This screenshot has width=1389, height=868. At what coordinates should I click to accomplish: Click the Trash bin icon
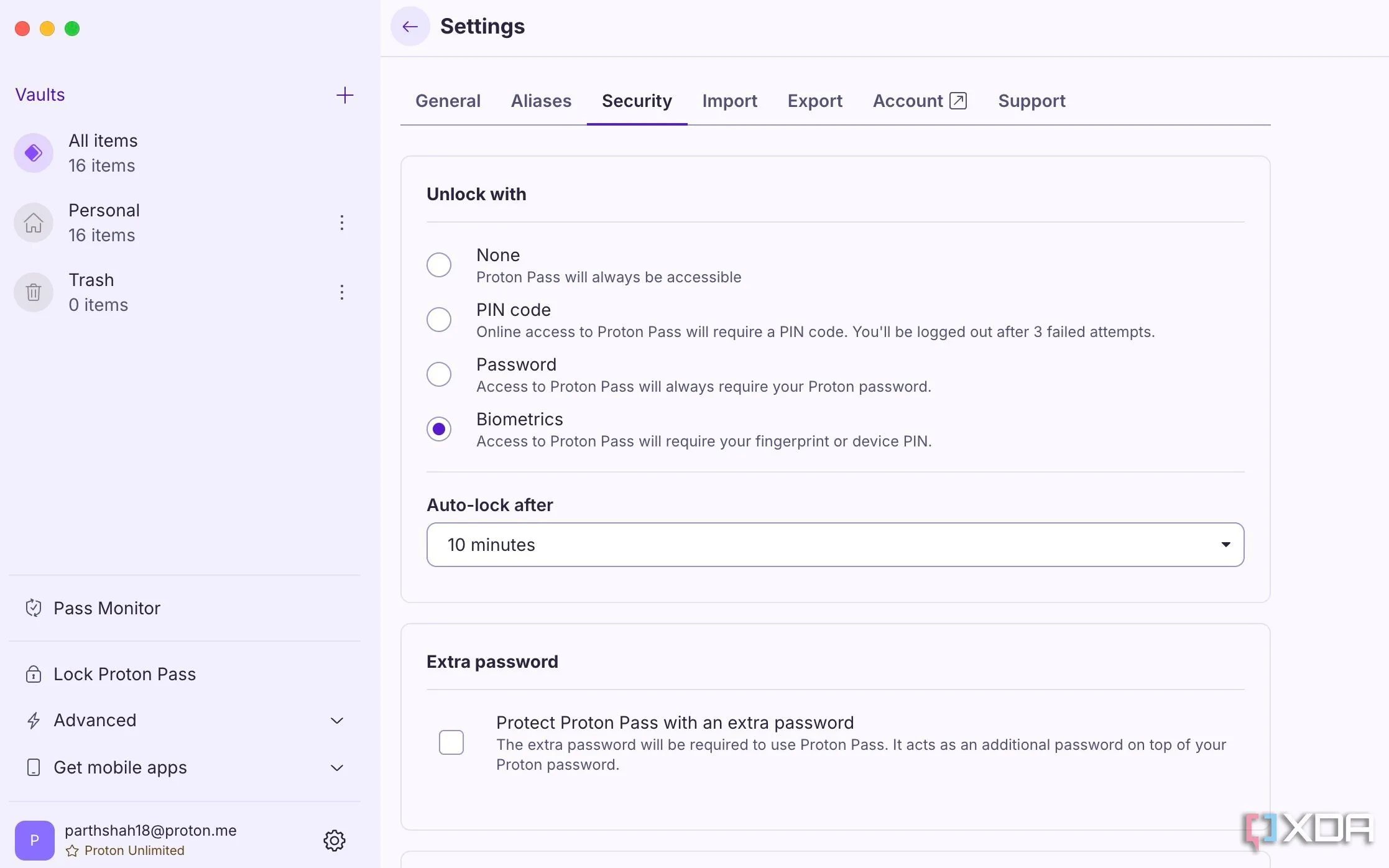34,292
